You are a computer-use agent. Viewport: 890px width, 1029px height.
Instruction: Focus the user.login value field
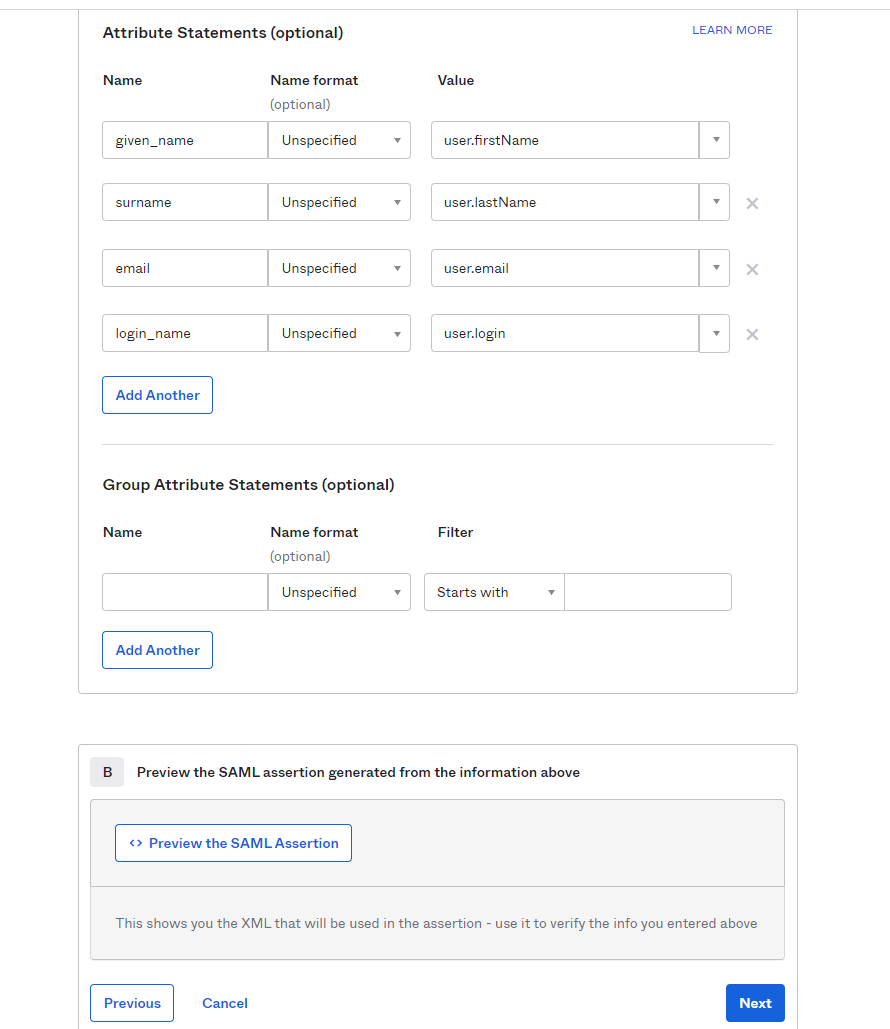[x=565, y=333]
